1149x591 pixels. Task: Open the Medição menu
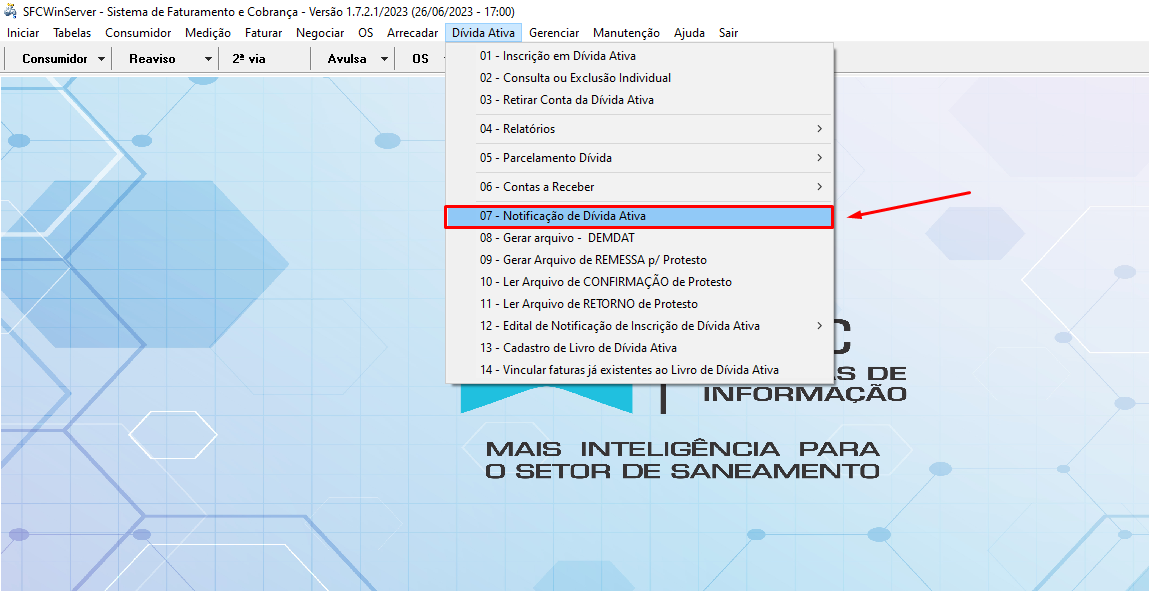[207, 32]
